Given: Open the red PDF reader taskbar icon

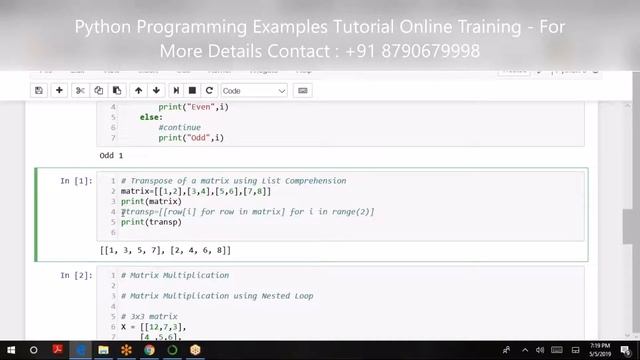Looking at the screenshot, I should [x=58, y=349].
